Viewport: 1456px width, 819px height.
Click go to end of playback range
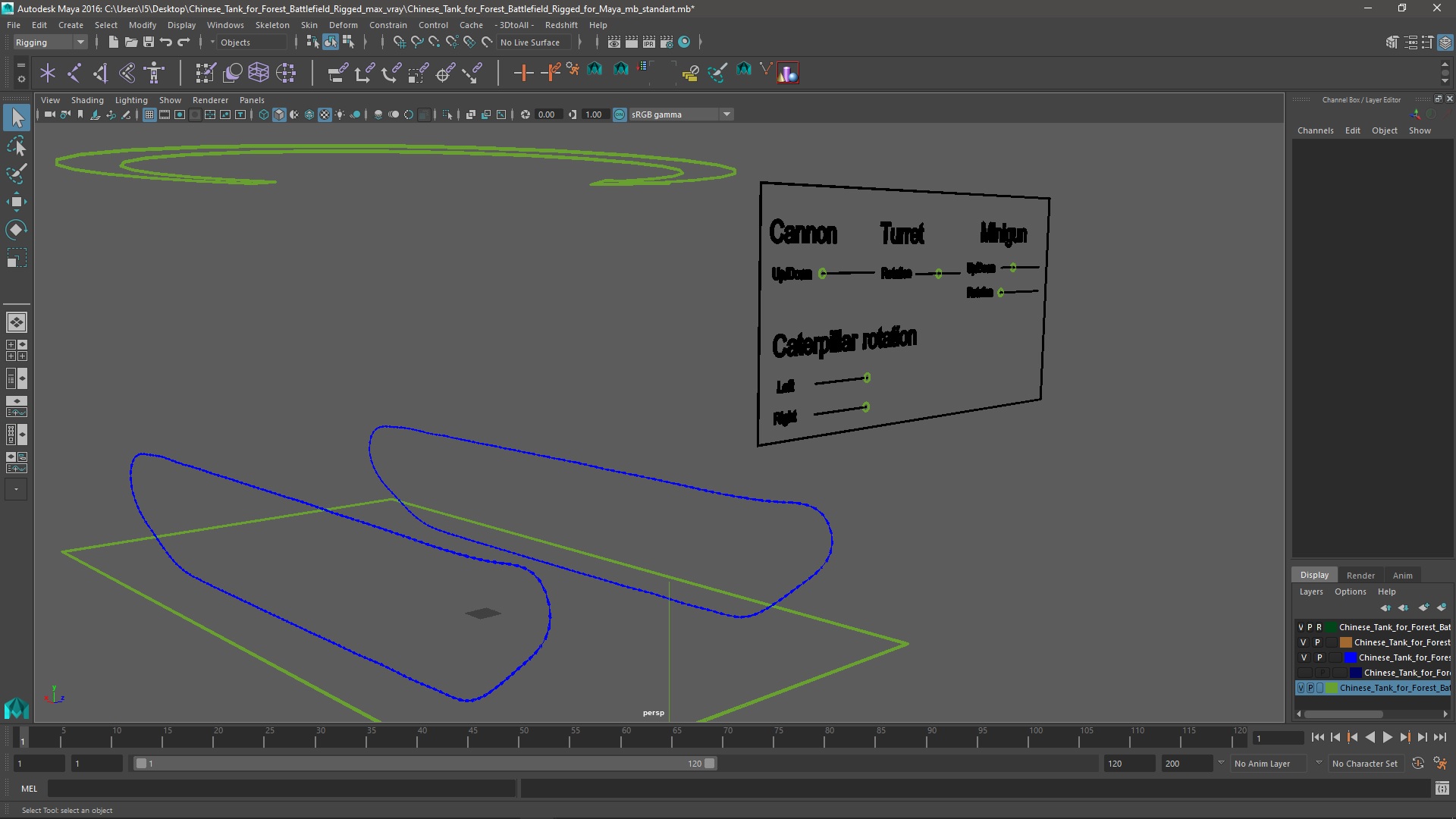point(1439,737)
